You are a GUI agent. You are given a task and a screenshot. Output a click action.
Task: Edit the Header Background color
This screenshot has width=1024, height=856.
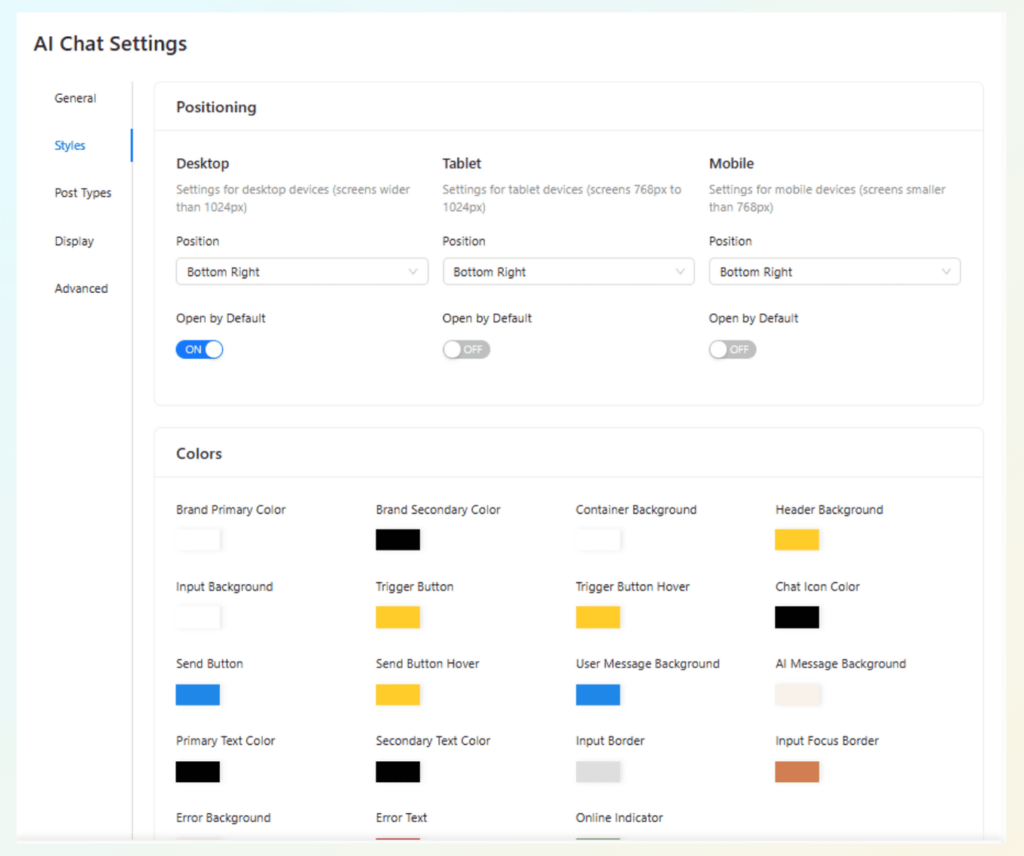click(796, 539)
